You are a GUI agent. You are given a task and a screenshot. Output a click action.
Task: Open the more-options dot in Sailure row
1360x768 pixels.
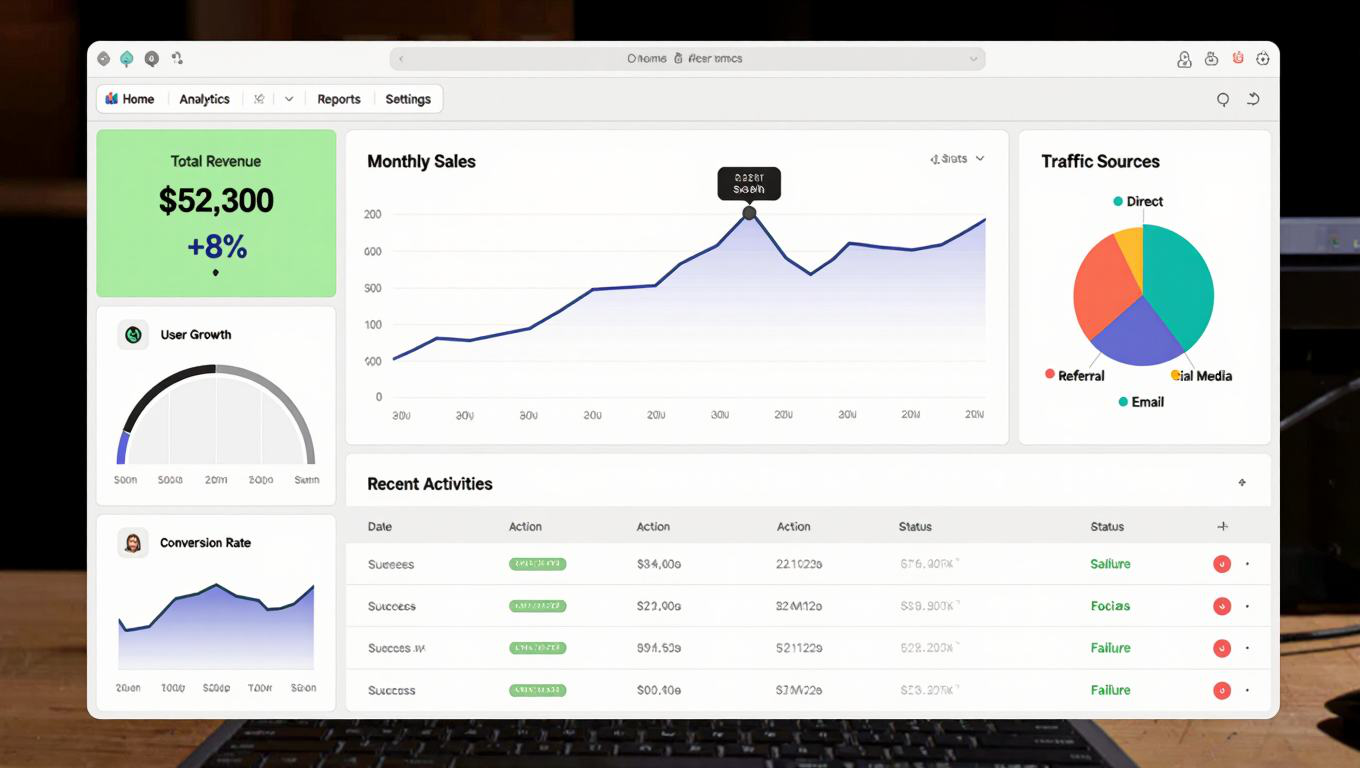coord(1247,564)
